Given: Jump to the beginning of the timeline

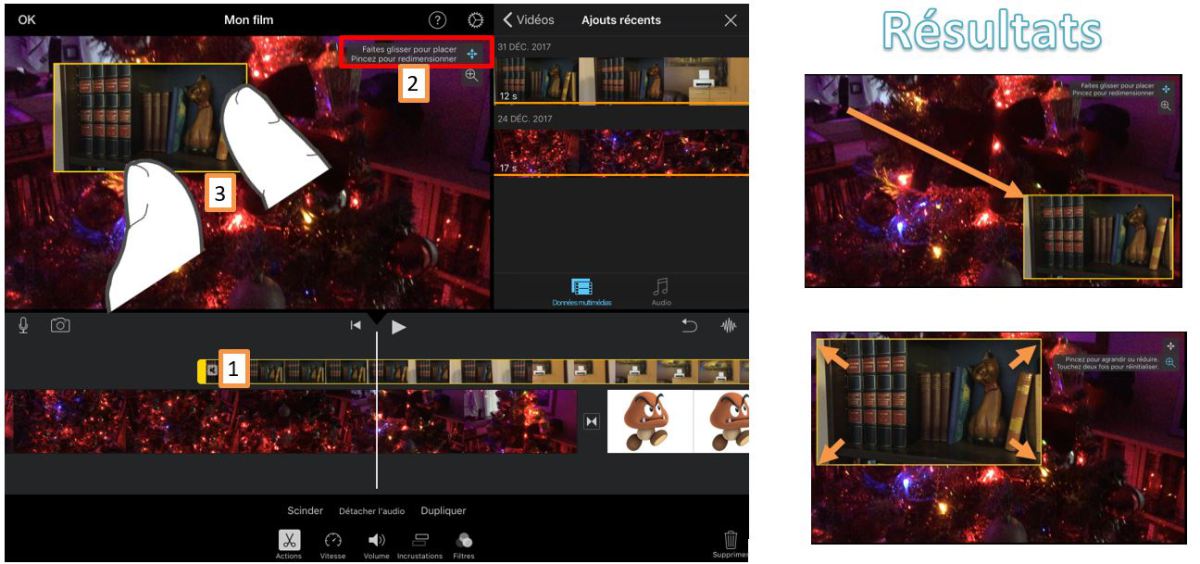Looking at the screenshot, I should [x=355, y=326].
